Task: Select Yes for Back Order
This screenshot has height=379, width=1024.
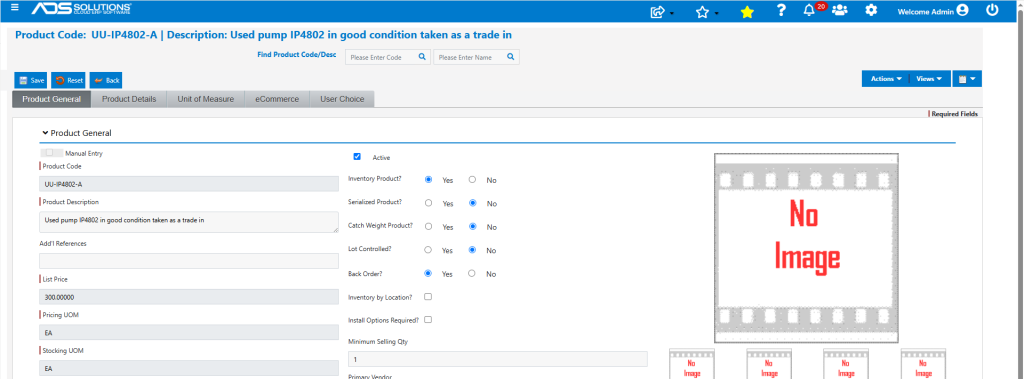Action: pos(428,274)
